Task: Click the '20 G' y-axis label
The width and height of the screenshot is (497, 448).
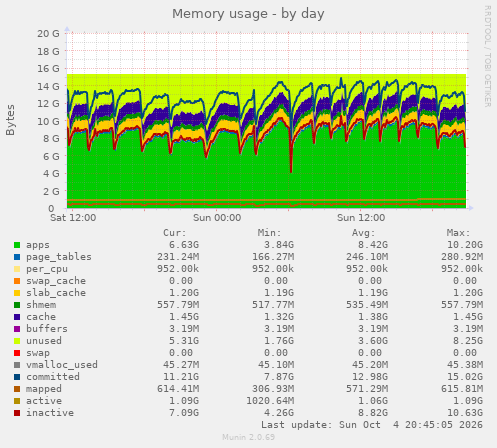Action: [48, 34]
